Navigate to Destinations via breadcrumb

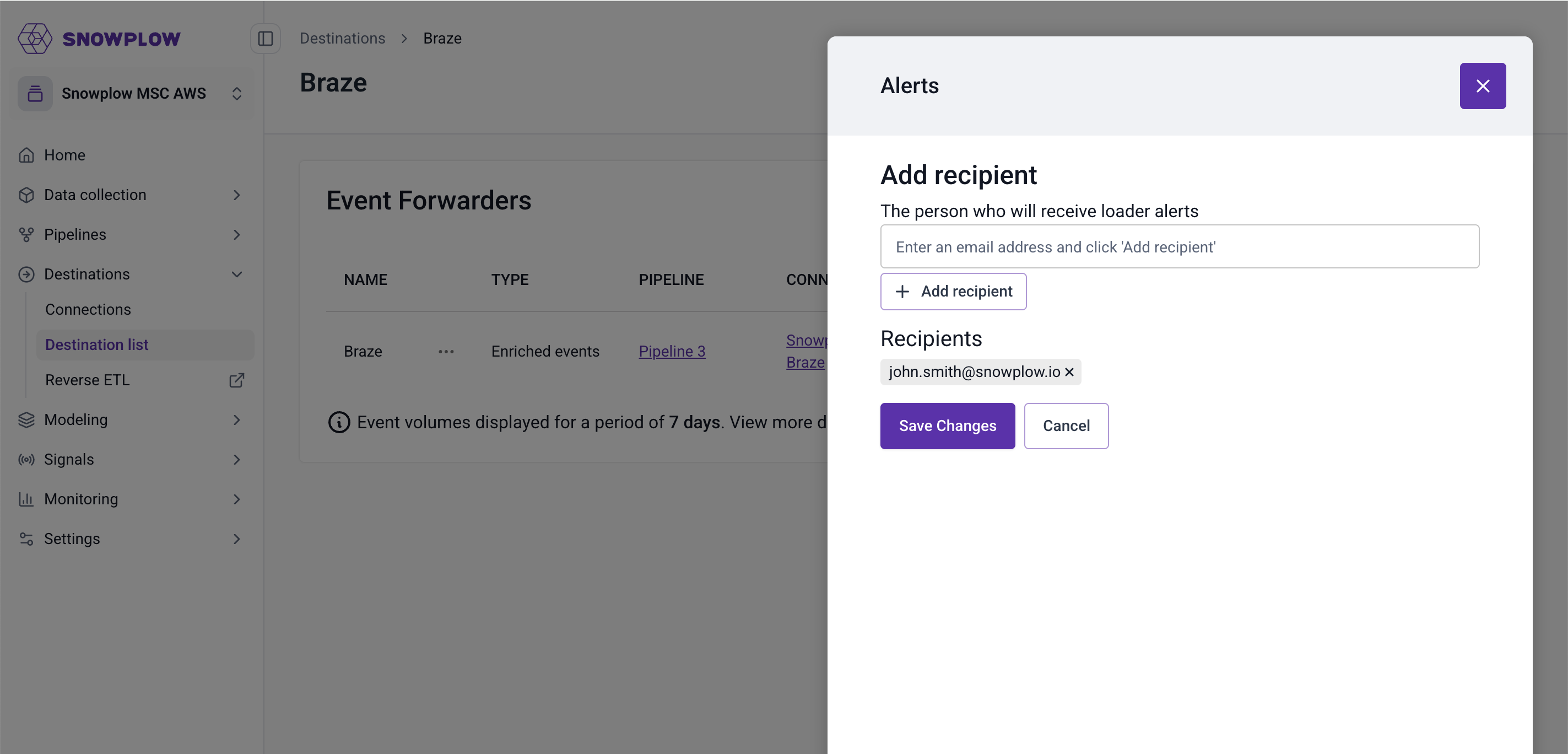342,38
